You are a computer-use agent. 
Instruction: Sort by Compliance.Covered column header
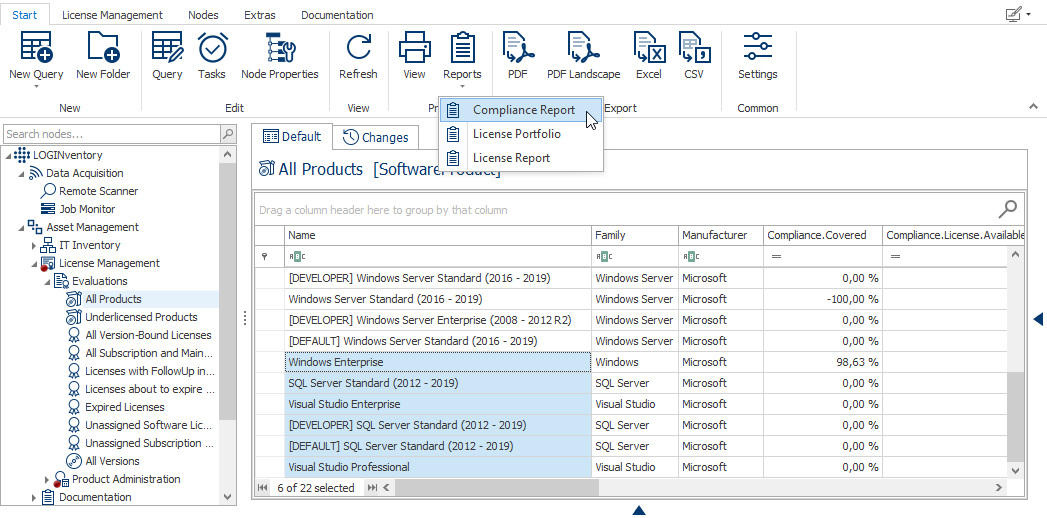pos(823,235)
